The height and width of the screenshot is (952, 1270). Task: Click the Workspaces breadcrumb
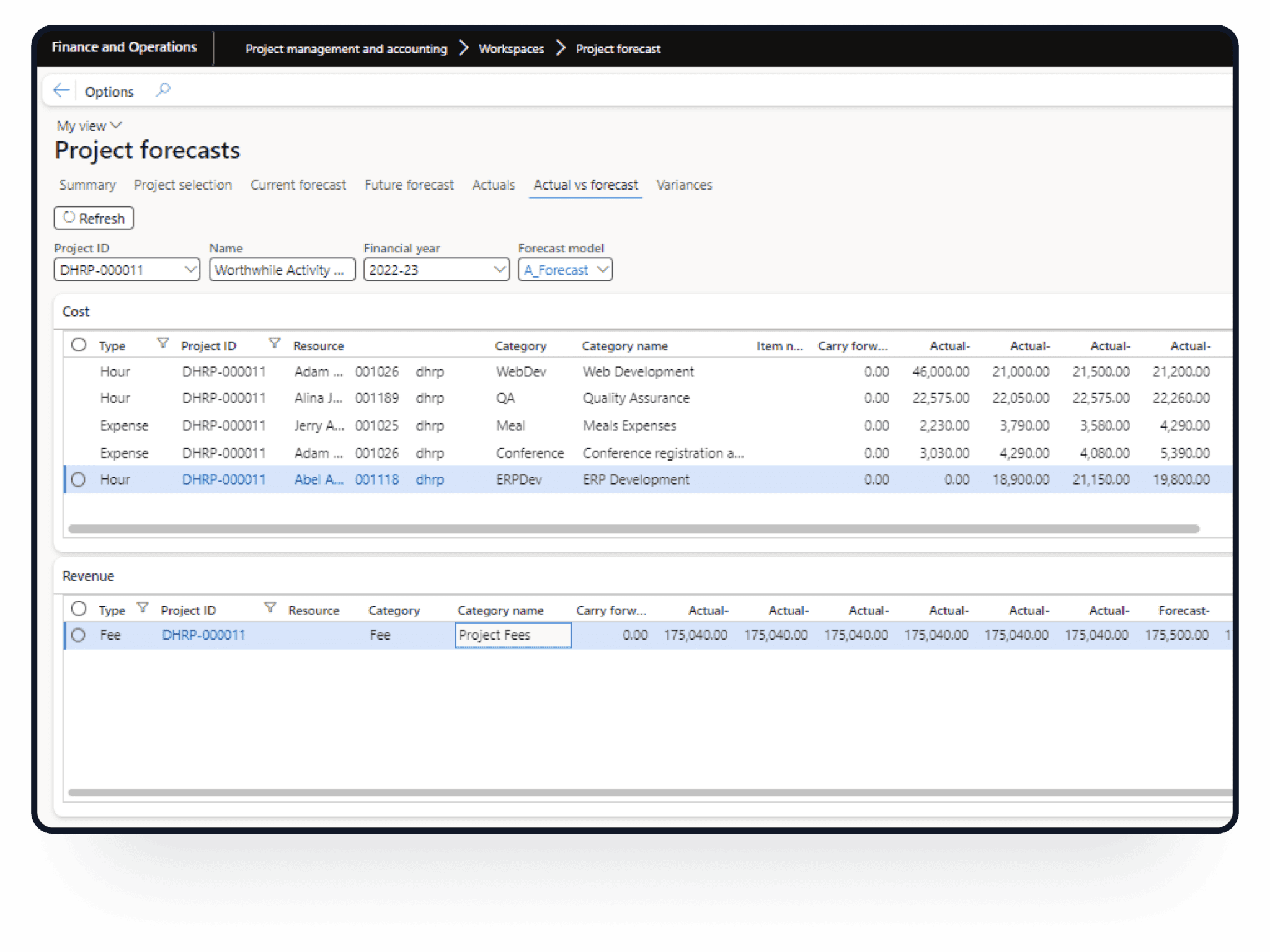click(512, 48)
